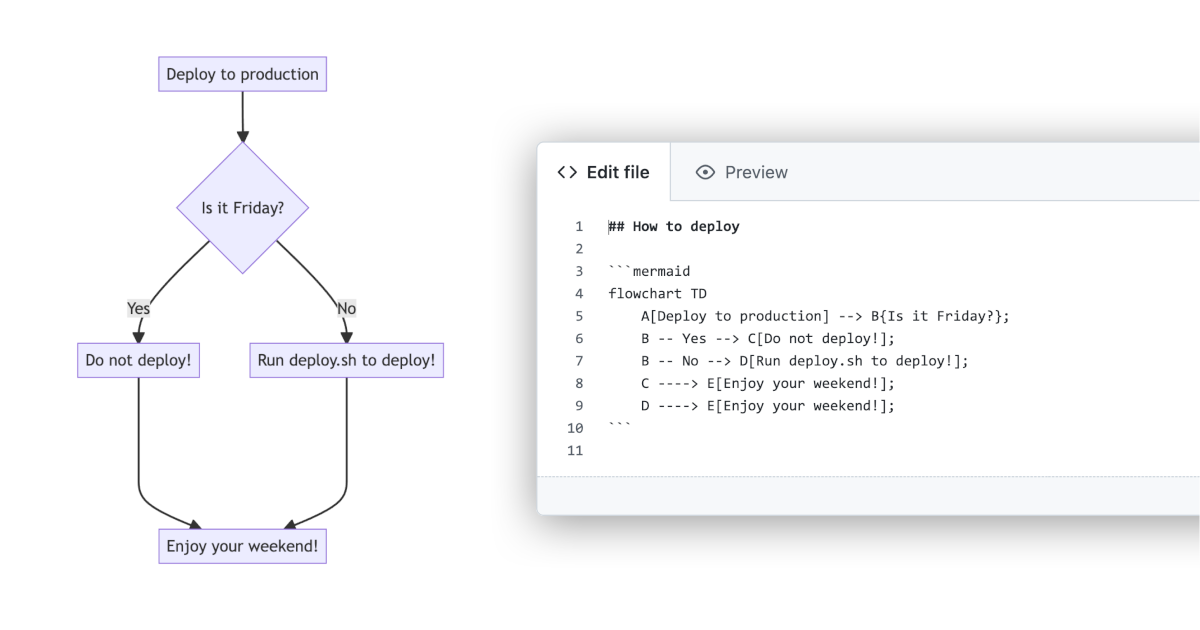Click the 'No' edge label in the flowchart
1200x630 pixels.
pyautogui.click(x=346, y=308)
